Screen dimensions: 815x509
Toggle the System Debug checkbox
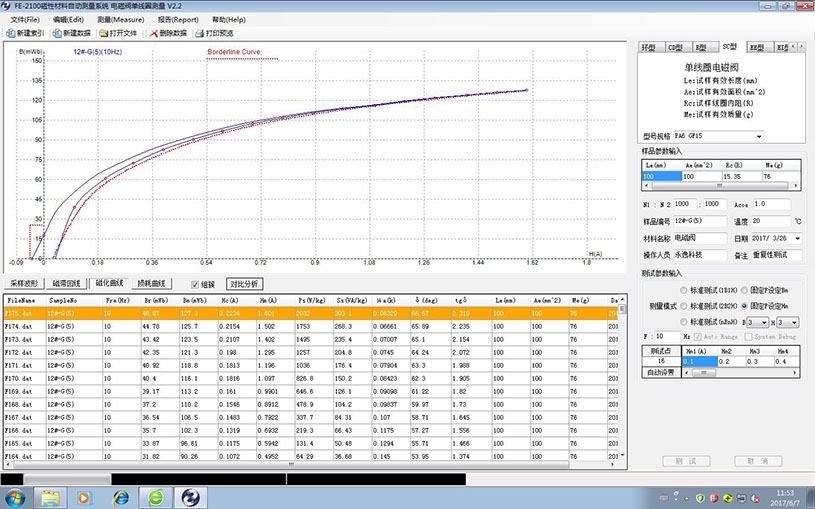[x=748, y=337]
